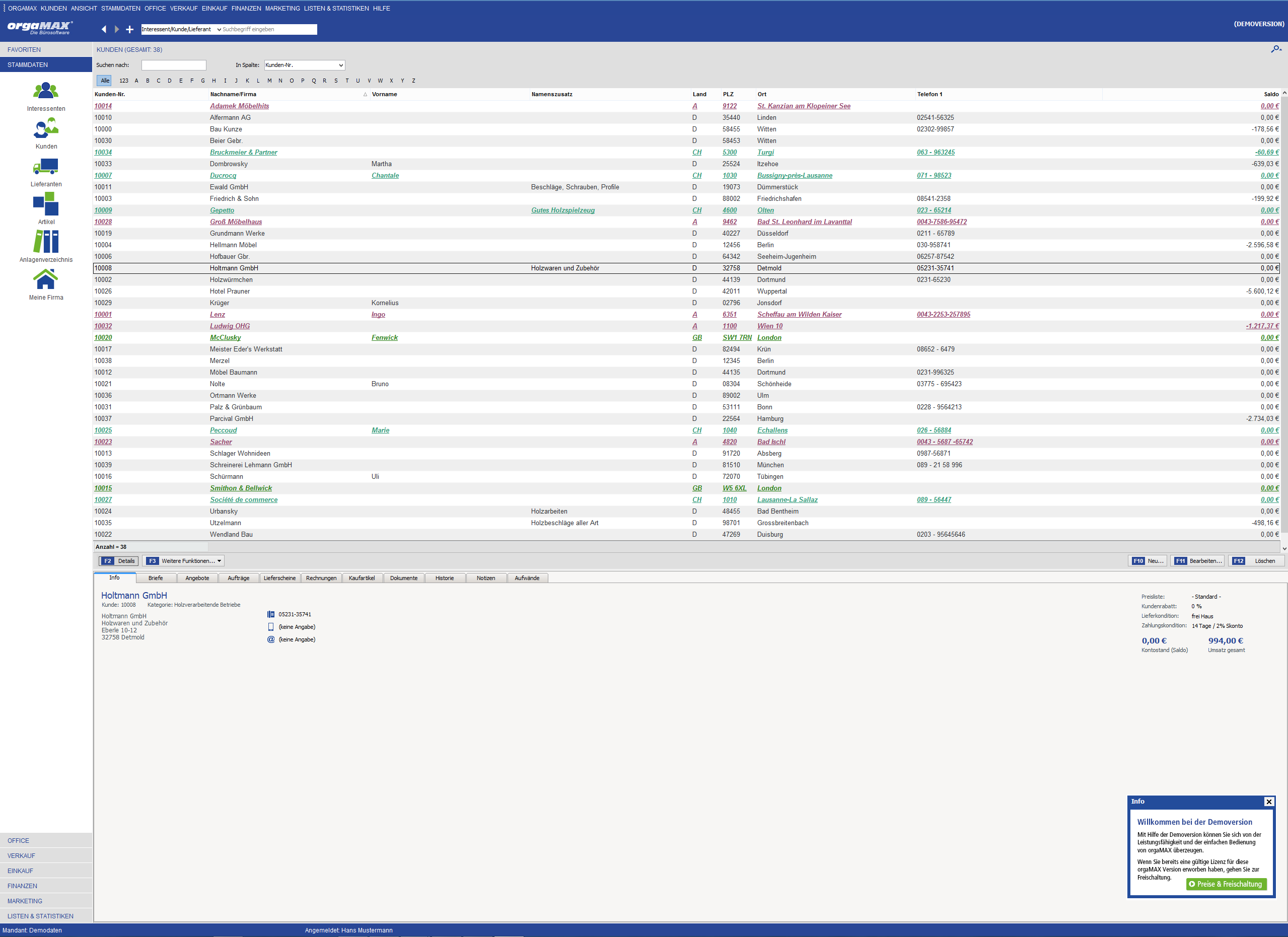Image resolution: width=1288 pixels, height=937 pixels.
Task: Select the Hellmann Möbel row
Action: 687,245
